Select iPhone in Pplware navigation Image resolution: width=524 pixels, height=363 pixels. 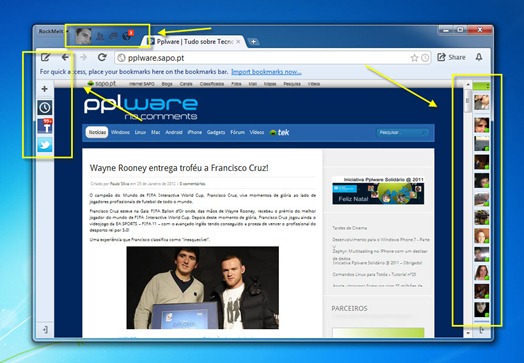tap(194, 132)
